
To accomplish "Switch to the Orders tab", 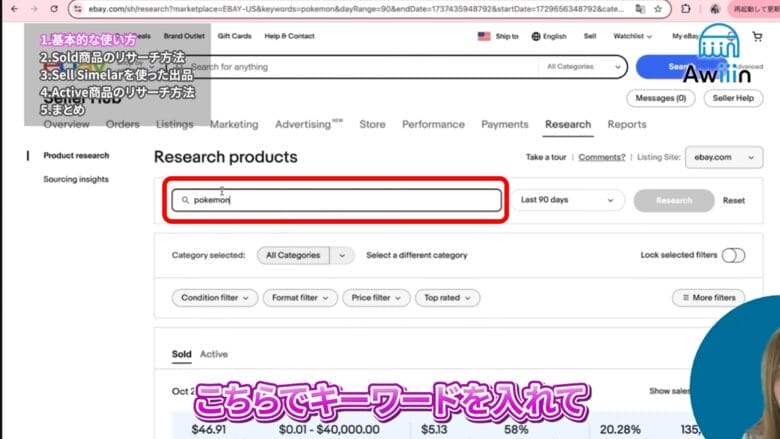I will [122, 124].
